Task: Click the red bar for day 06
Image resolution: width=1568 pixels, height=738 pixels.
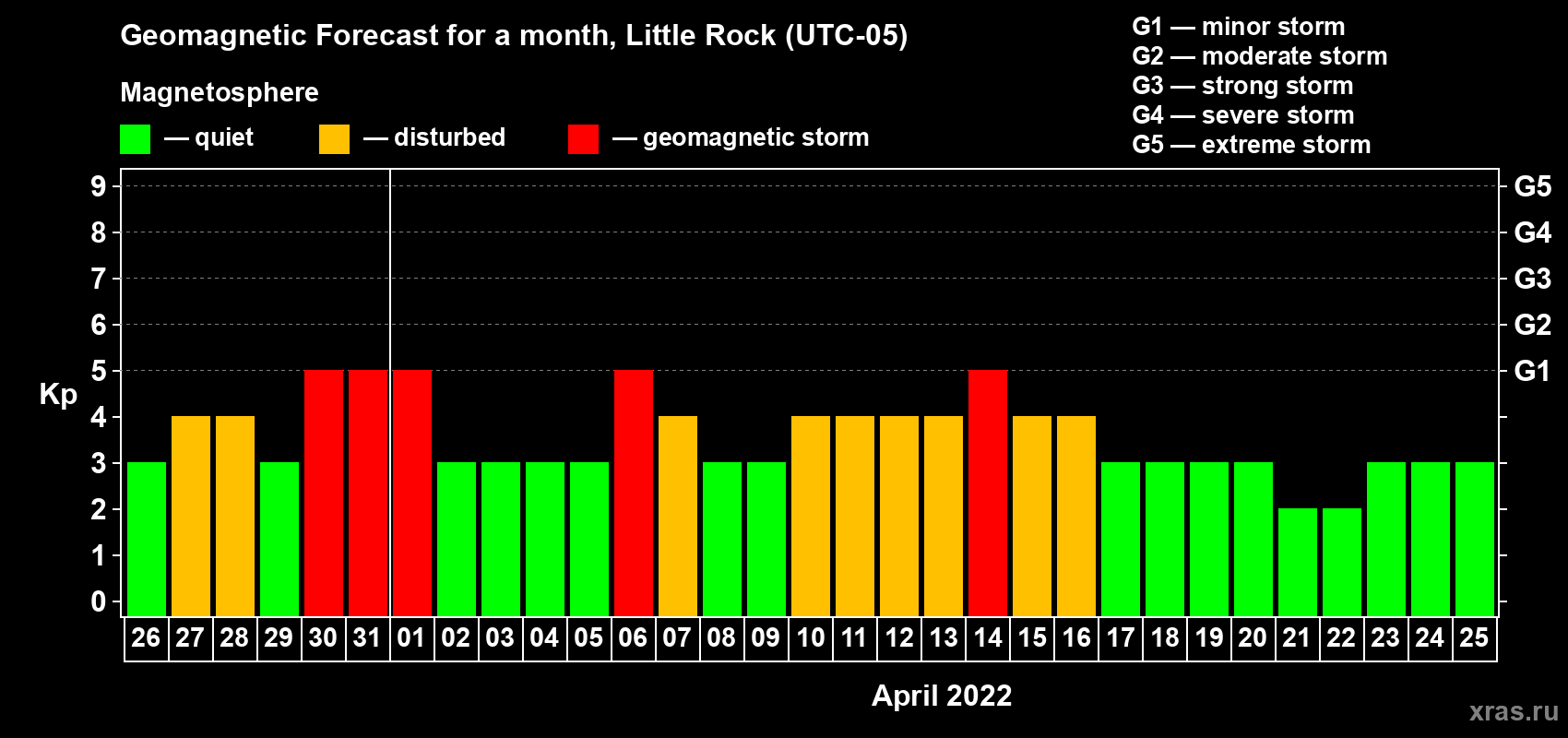Action: [x=634, y=493]
